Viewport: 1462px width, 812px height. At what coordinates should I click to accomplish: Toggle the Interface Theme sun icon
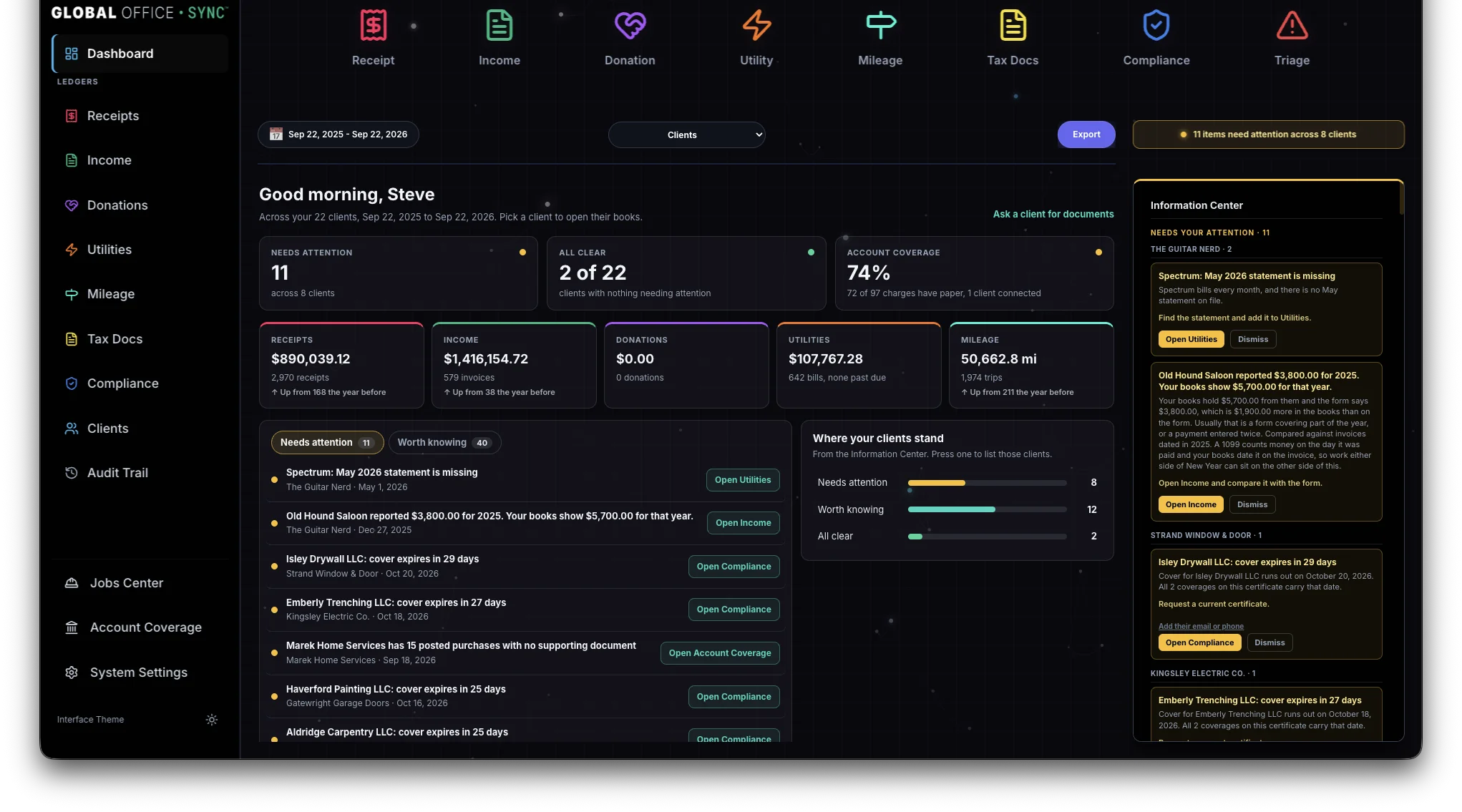212,720
